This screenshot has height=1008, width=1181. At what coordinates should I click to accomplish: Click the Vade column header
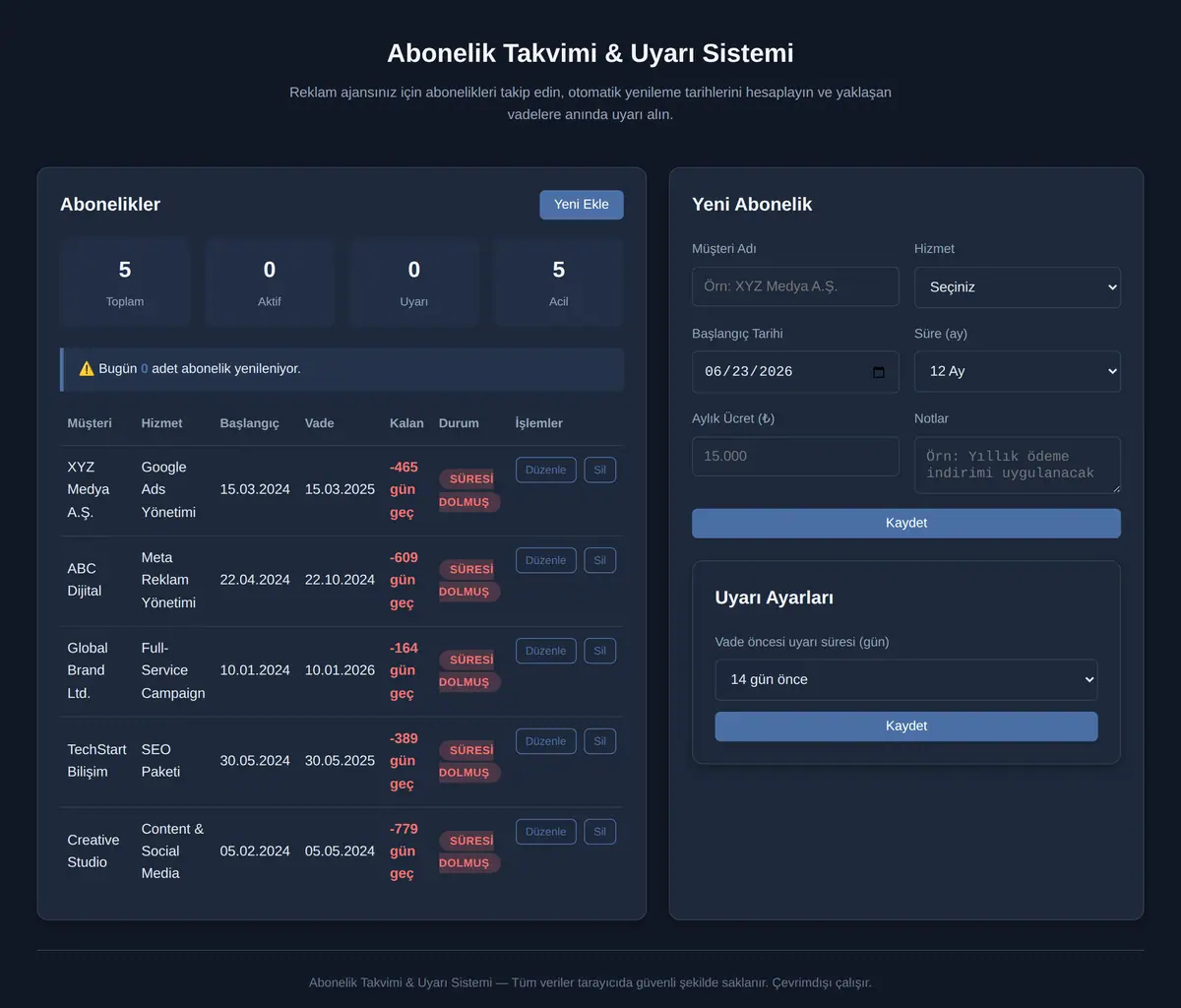319,423
